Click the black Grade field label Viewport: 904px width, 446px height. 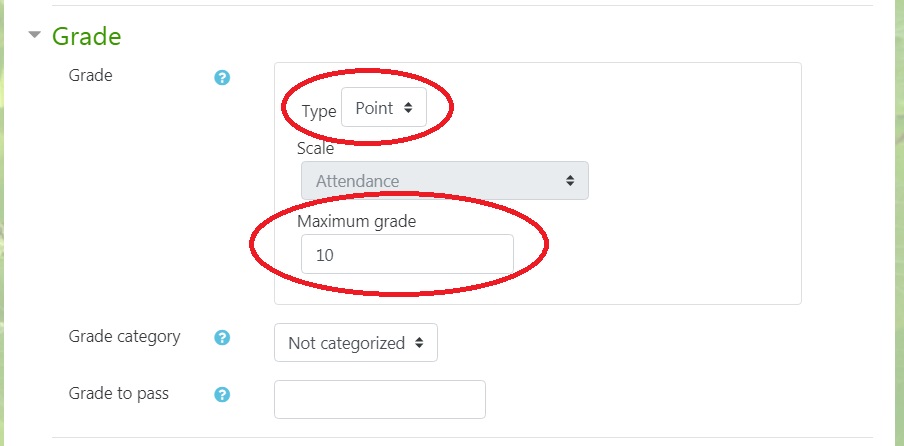tap(91, 75)
